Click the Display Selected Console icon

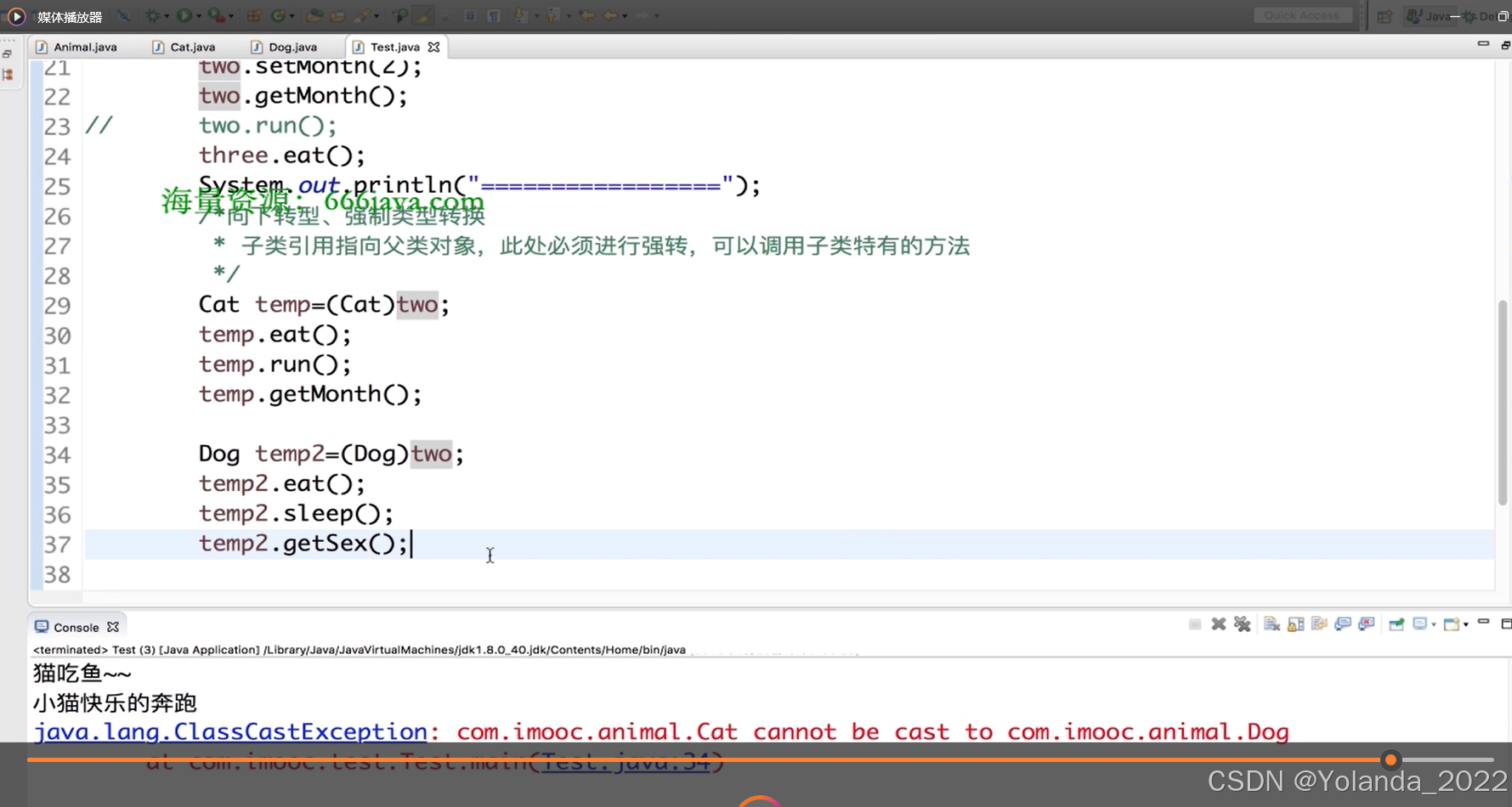(1420, 624)
